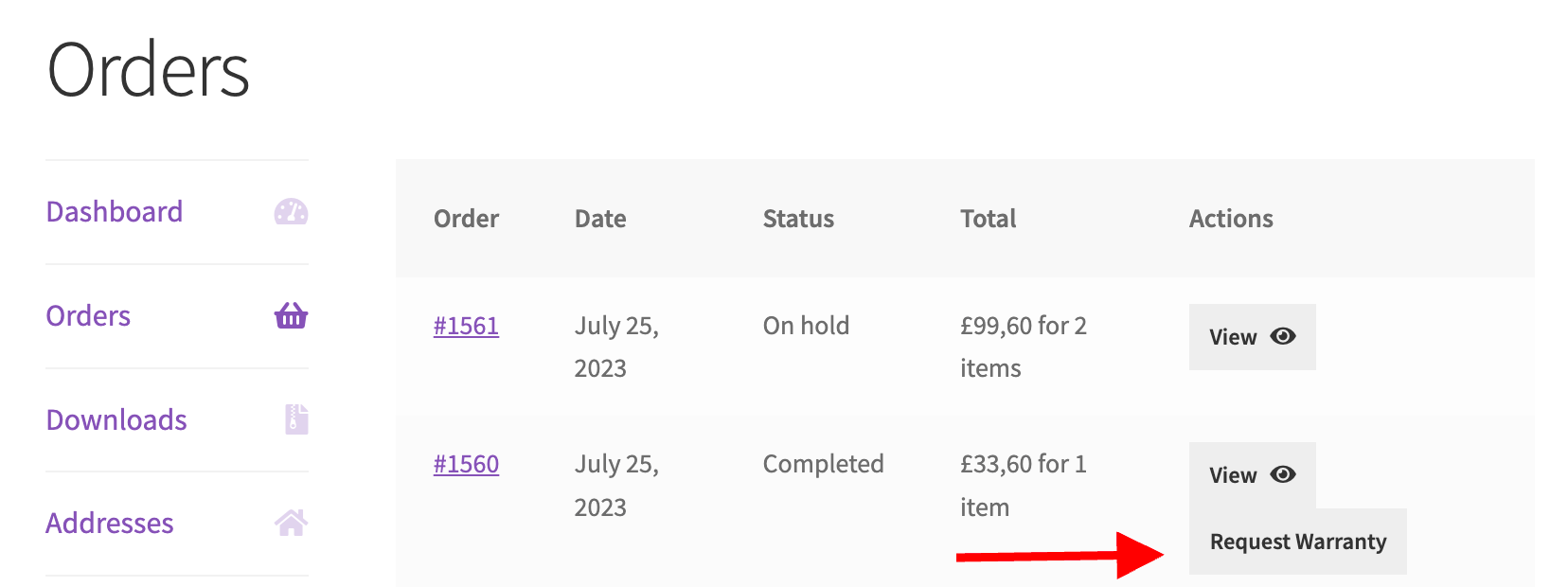Click the eye icon on View for order #1560
The width and height of the screenshot is (1568, 587).
[x=1283, y=474]
